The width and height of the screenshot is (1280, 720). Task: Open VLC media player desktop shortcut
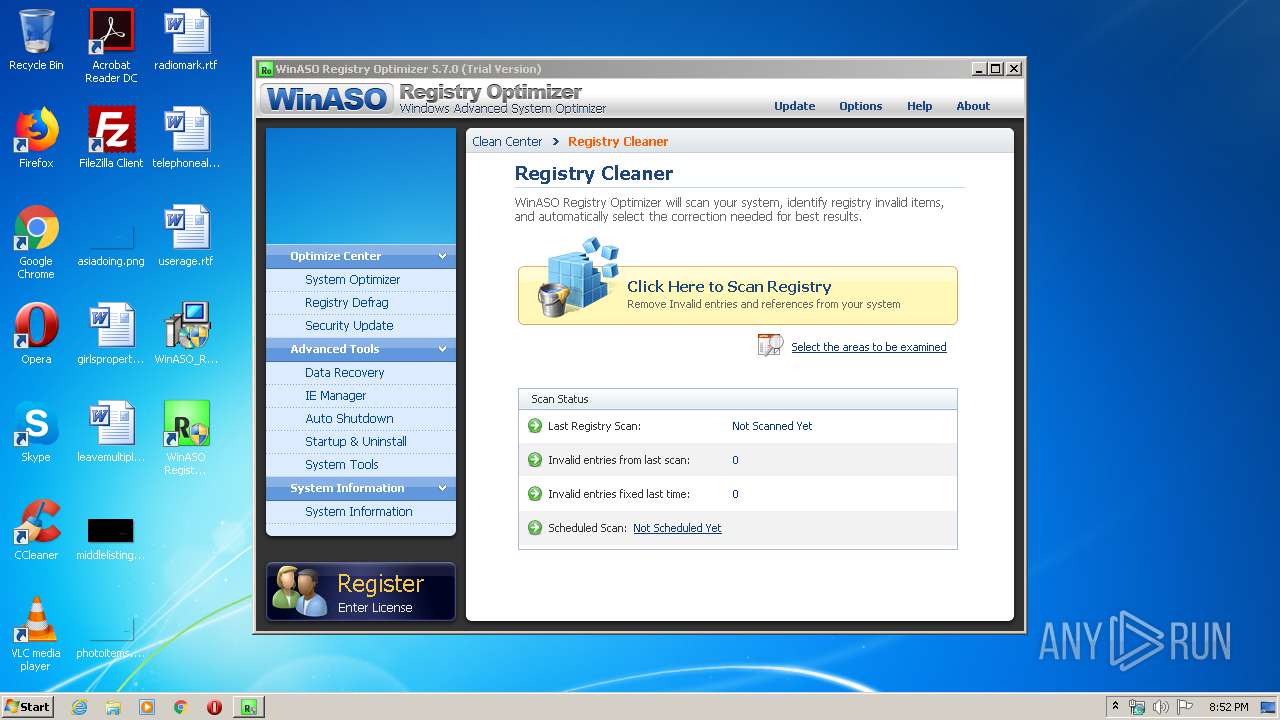[x=36, y=634]
